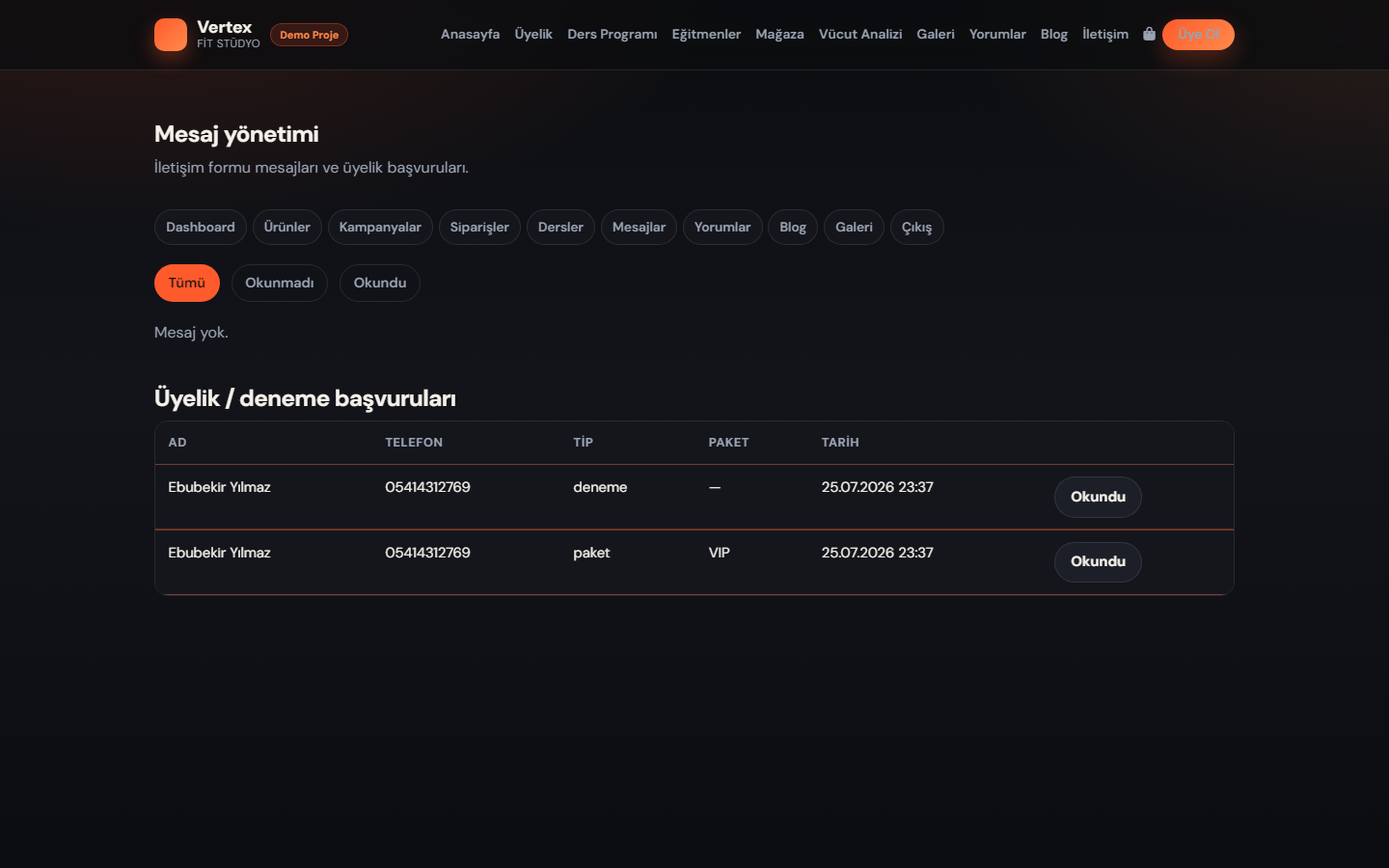Image resolution: width=1389 pixels, height=868 pixels.
Task: Select the Mesajlar admin tab
Action: 639,228
